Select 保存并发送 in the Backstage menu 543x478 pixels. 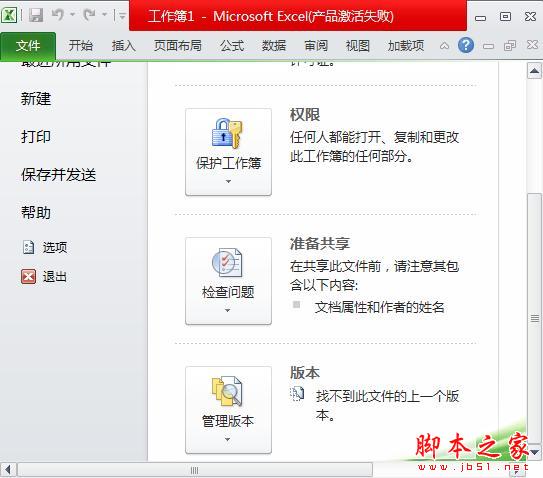coord(59,175)
